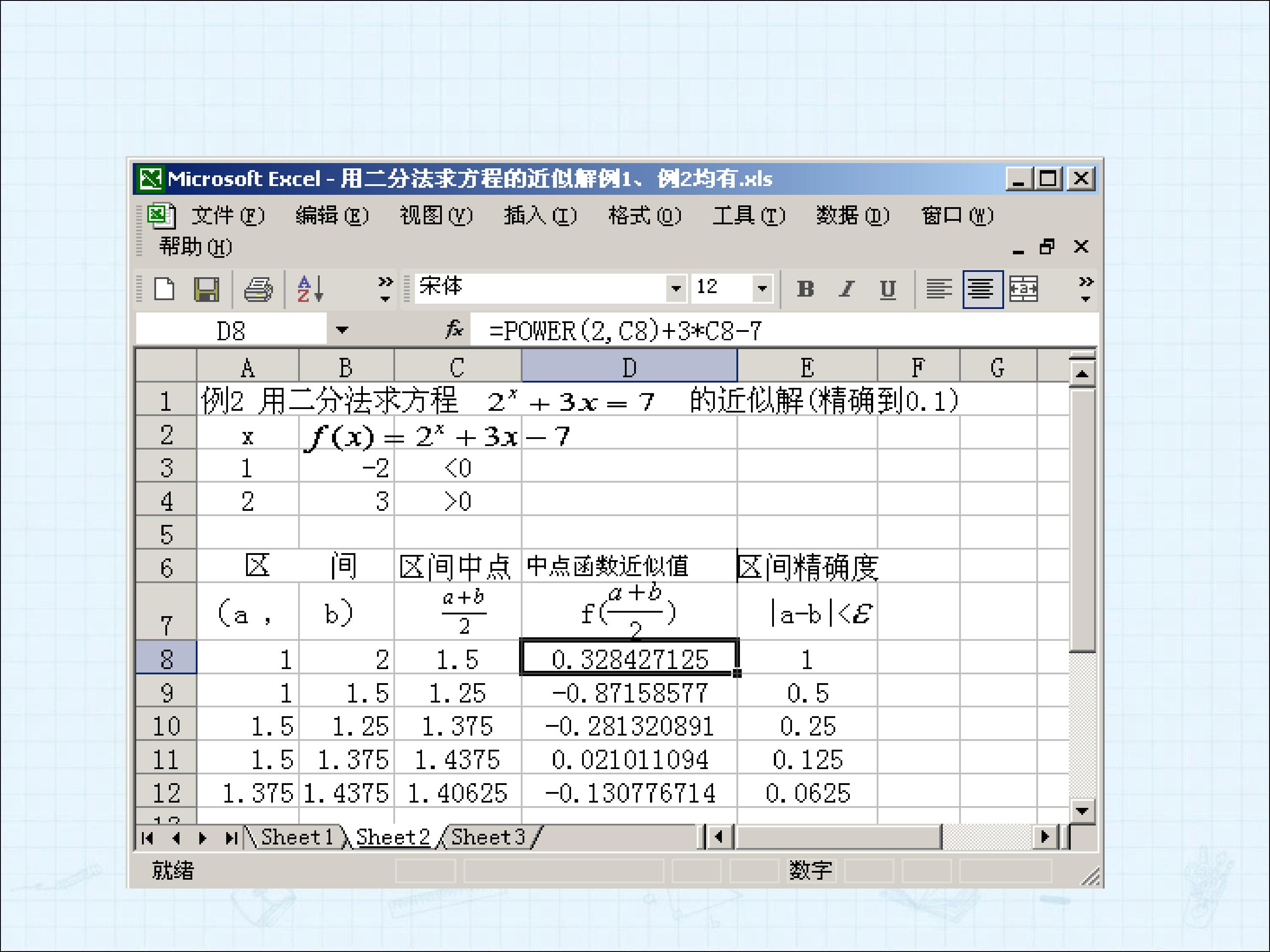Click the vertical scrollbar down arrow
This screenshot has width=1270, height=952.
[x=1082, y=810]
